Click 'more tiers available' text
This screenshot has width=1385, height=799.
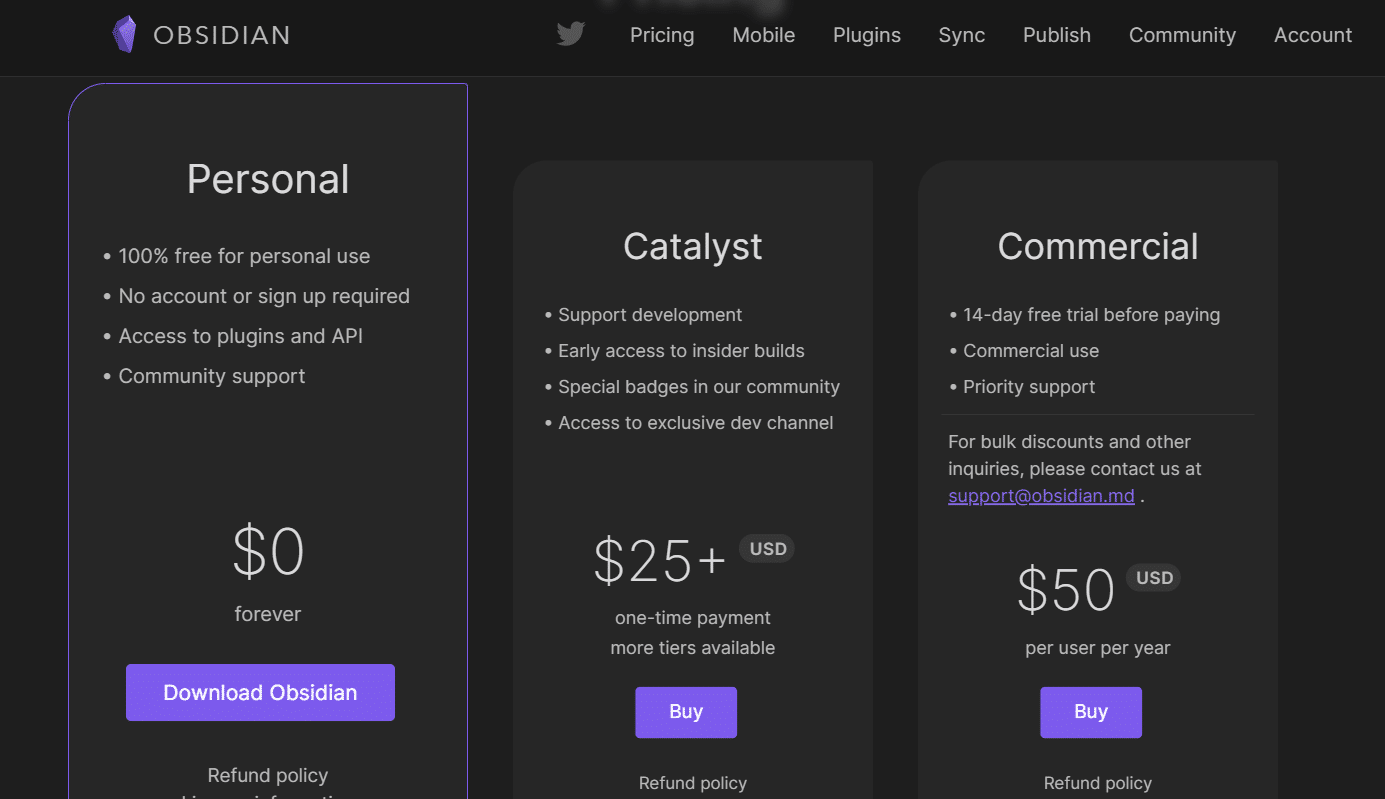pyautogui.click(x=693, y=648)
